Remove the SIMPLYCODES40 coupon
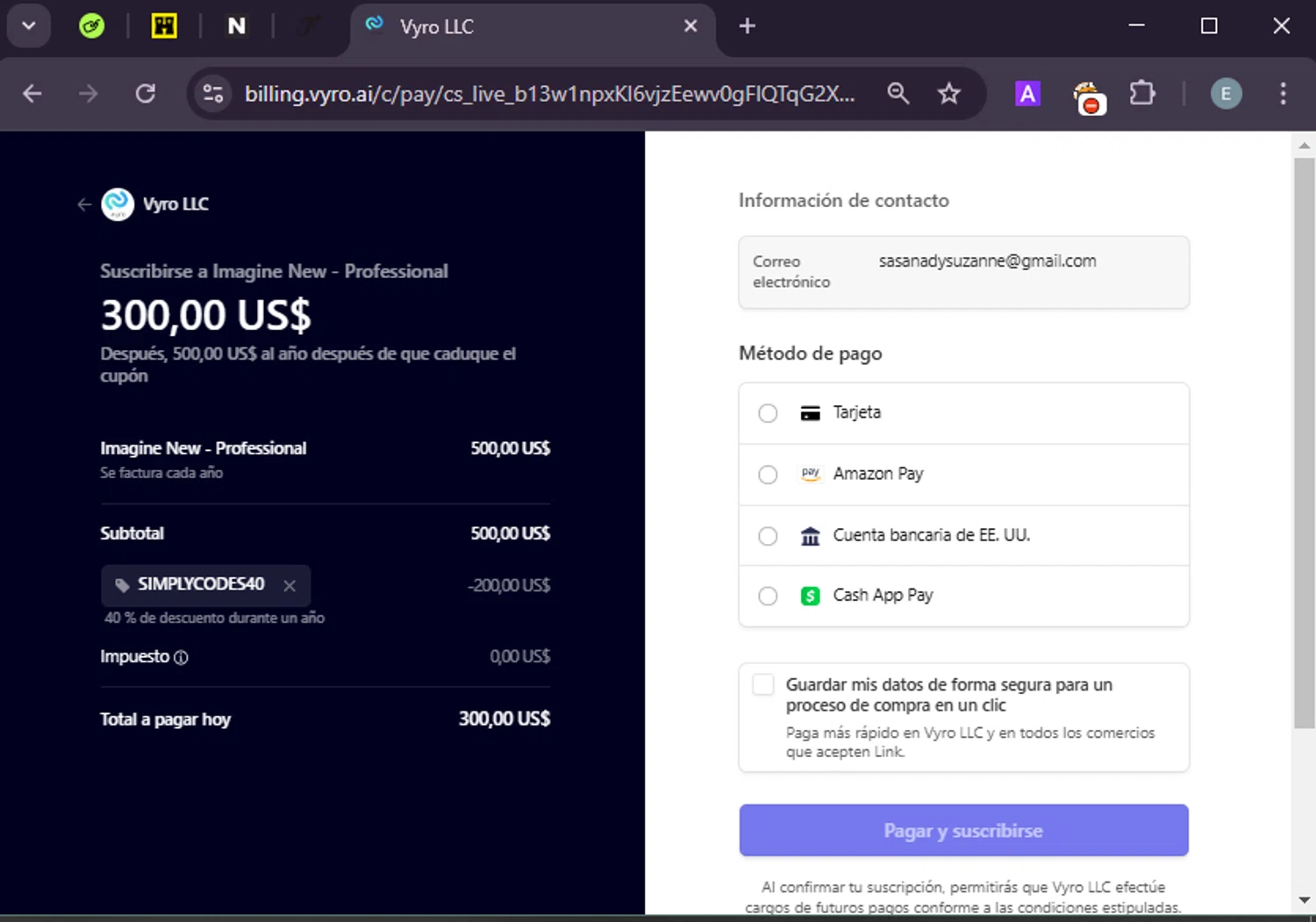Screen dimensions: 1316x922 (290, 585)
